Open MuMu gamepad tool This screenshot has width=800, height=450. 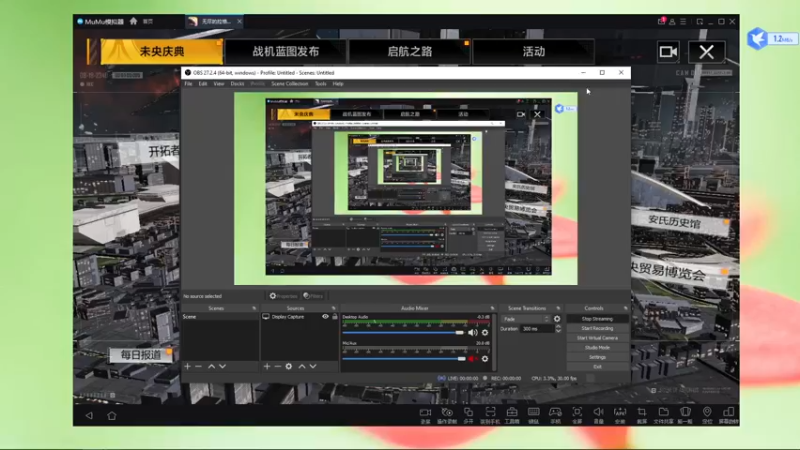pos(555,415)
